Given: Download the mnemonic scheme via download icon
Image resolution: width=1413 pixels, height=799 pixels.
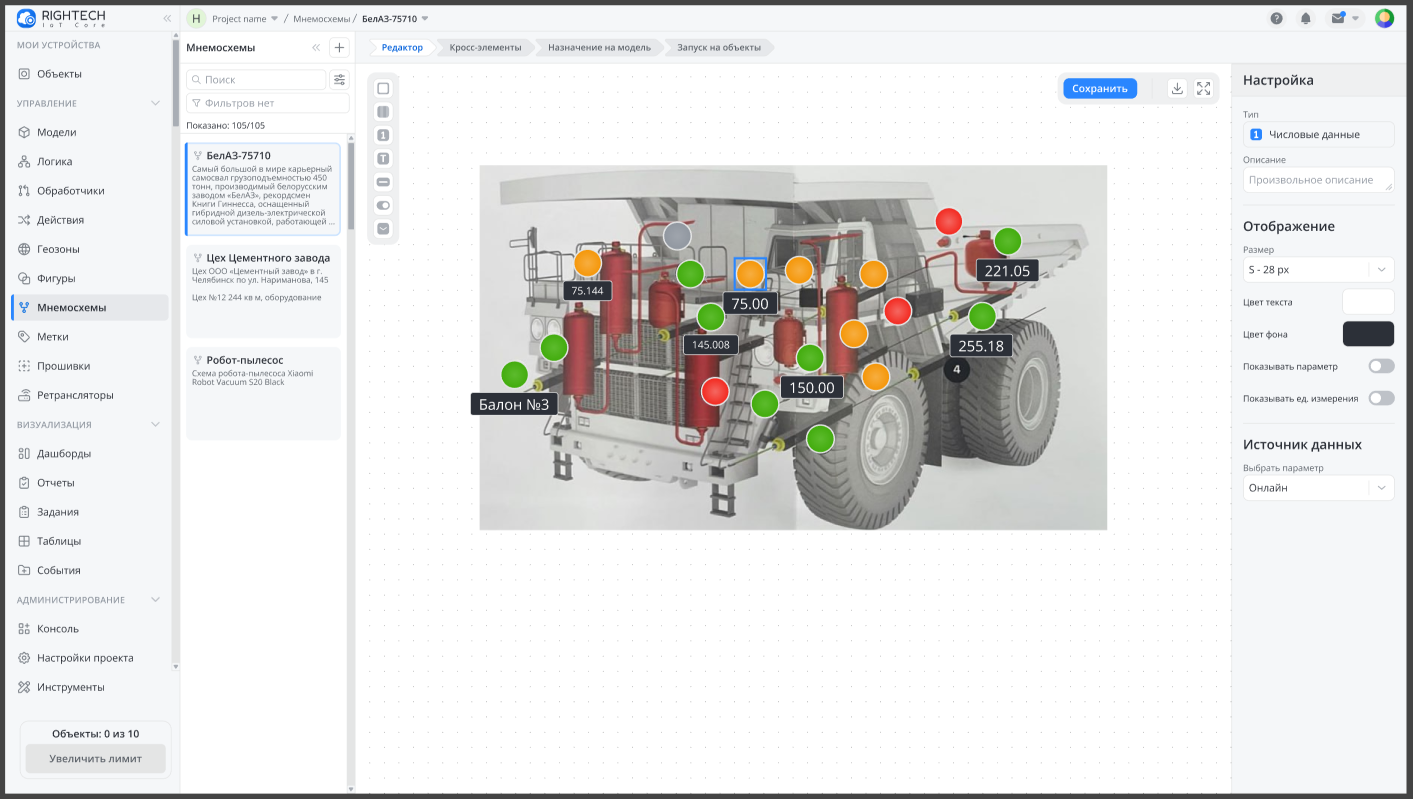Looking at the screenshot, I should click(x=1177, y=88).
